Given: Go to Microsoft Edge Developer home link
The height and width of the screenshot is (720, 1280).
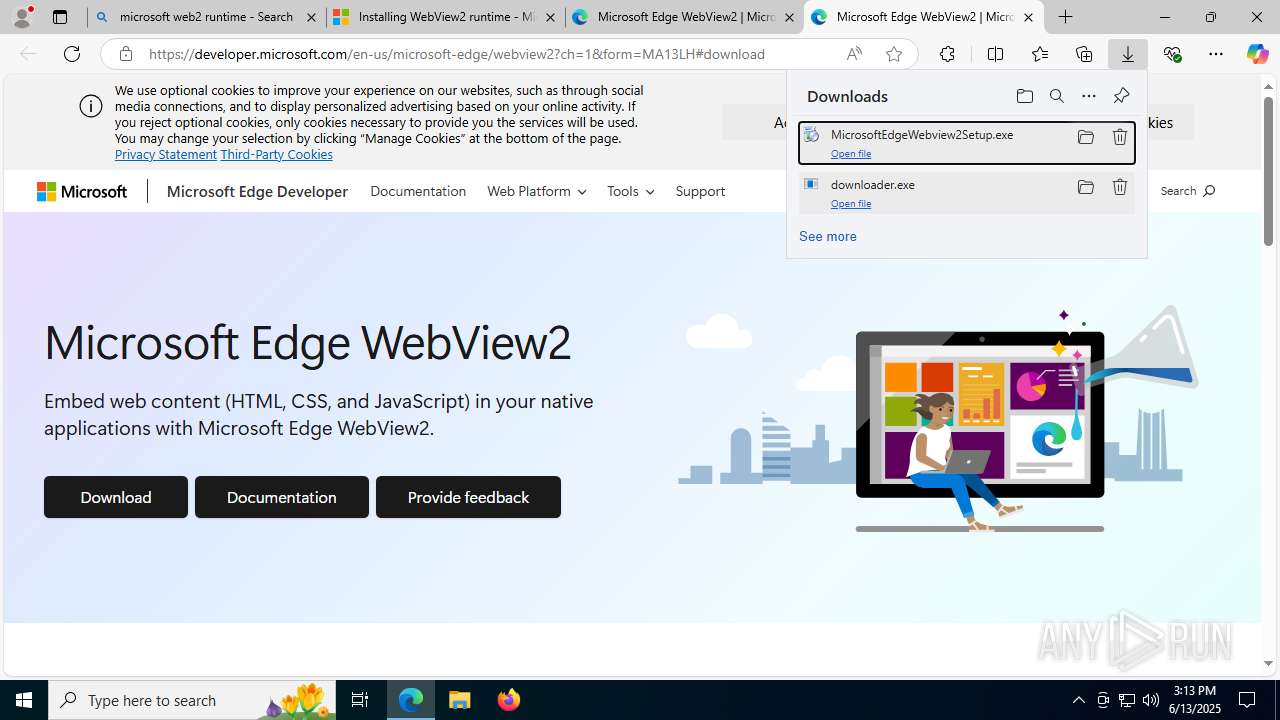Looking at the screenshot, I should (x=257, y=191).
